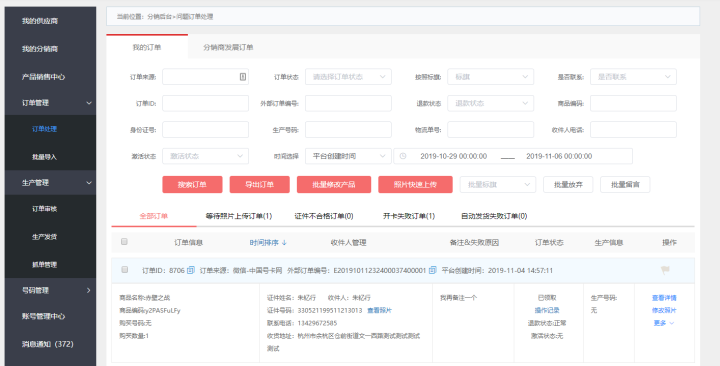The height and width of the screenshot is (366, 720).
Task: Tick the checkbox for order 8706
Action: [x=124, y=270]
